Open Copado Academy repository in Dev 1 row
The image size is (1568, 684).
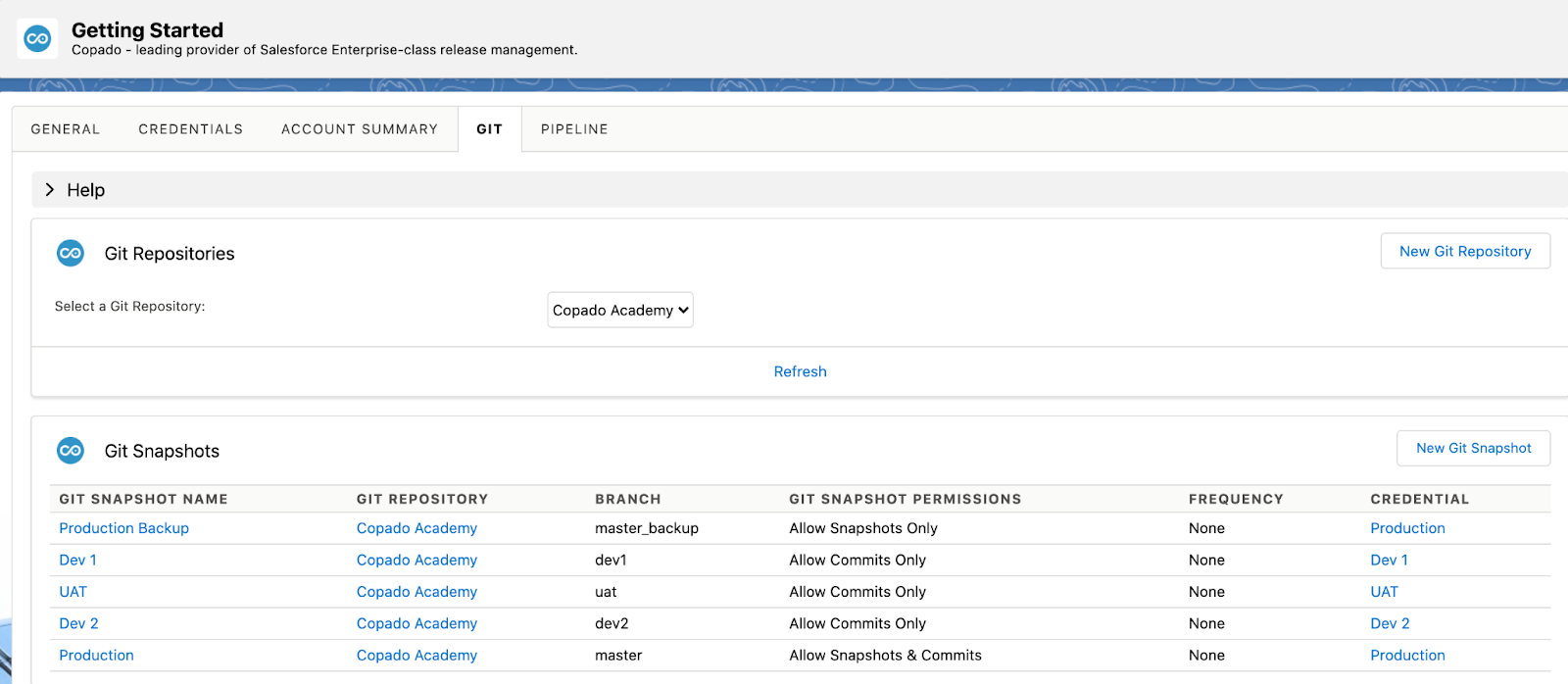click(x=417, y=561)
